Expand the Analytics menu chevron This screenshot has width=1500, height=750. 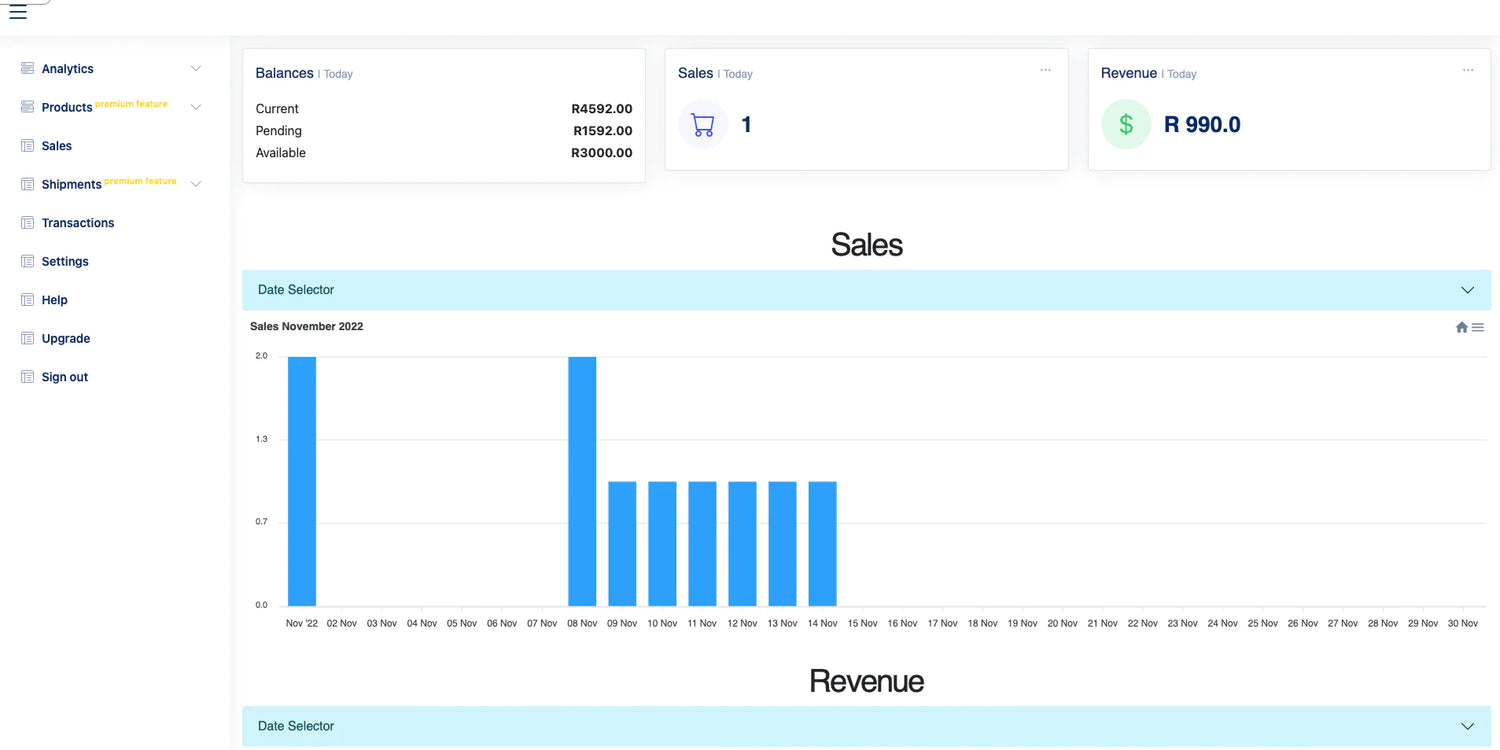coord(196,69)
